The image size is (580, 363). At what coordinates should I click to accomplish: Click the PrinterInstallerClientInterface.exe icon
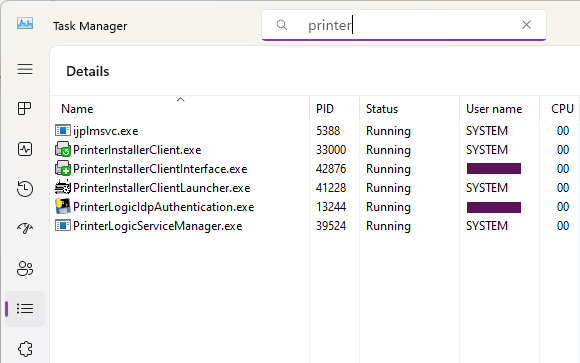[x=63, y=168]
